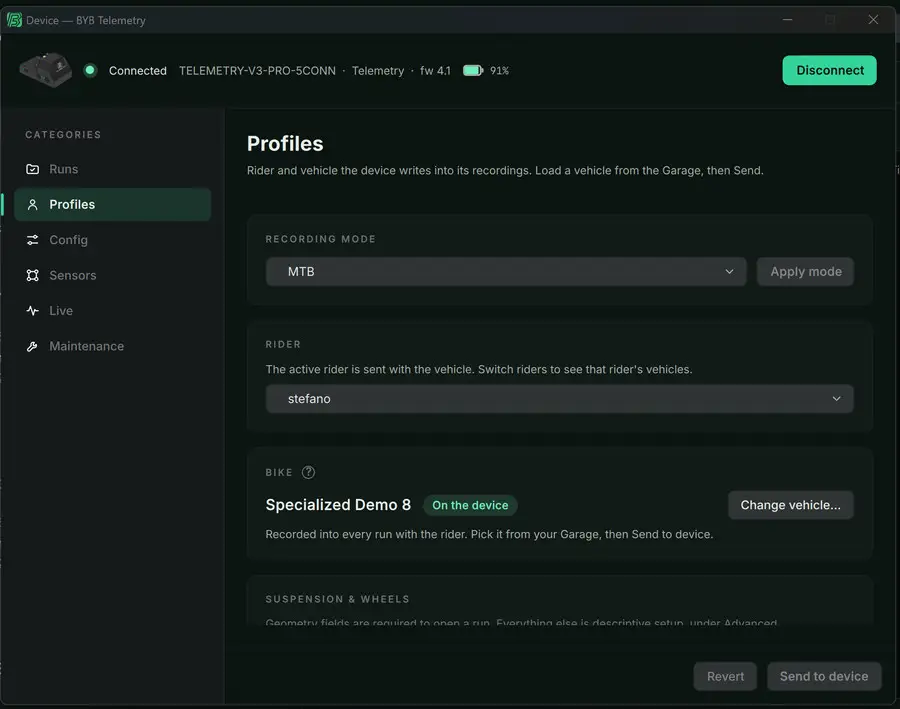Close the BYB Telemetry window
The height and width of the screenshot is (709, 900).
(x=873, y=20)
